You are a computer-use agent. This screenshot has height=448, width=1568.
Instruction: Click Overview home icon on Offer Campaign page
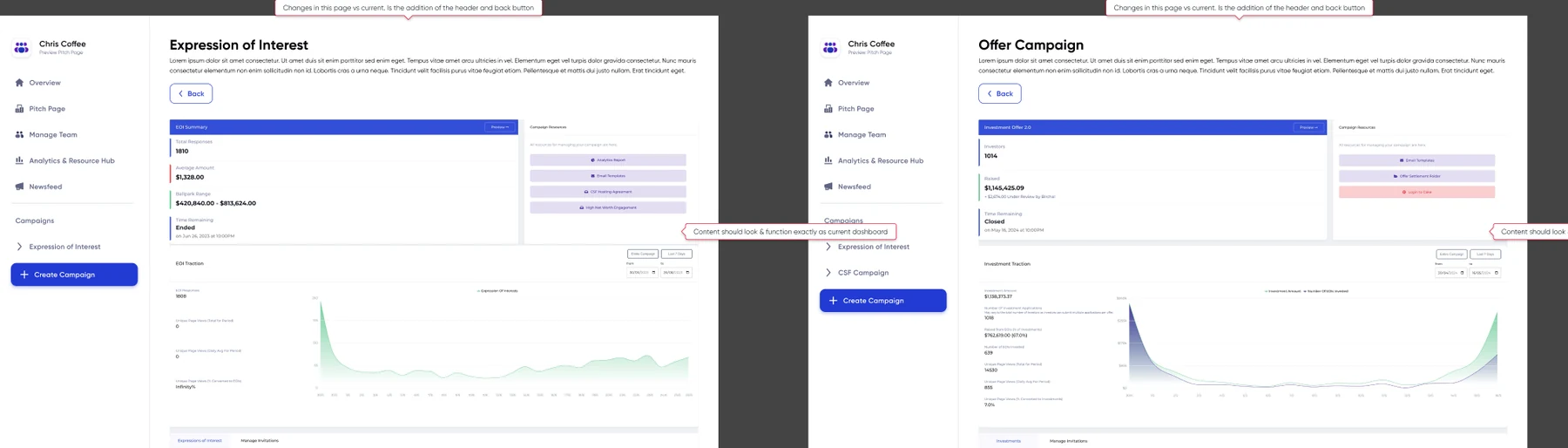828,83
